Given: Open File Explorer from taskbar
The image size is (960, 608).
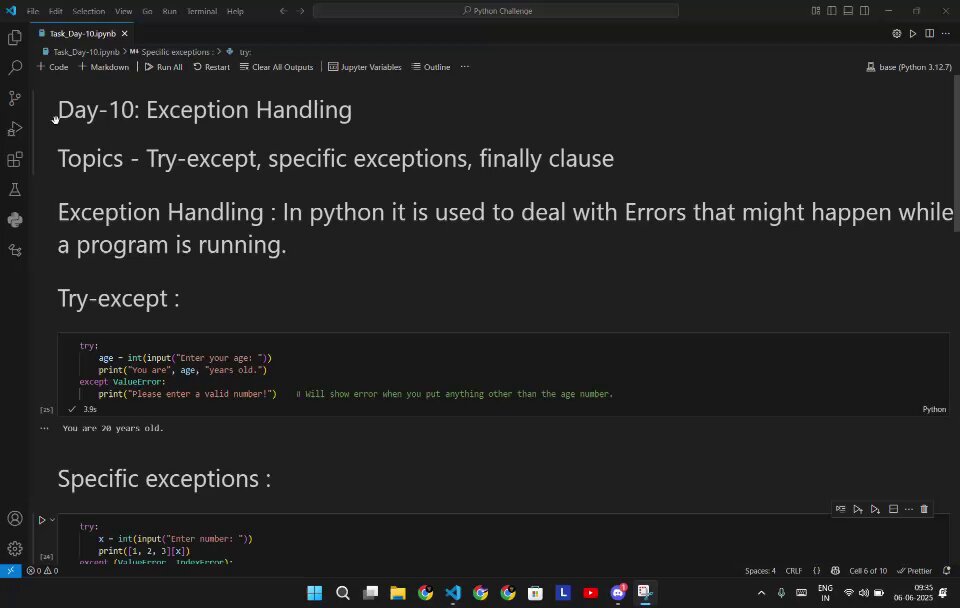Looking at the screenshot, I should tap(398, 593).
